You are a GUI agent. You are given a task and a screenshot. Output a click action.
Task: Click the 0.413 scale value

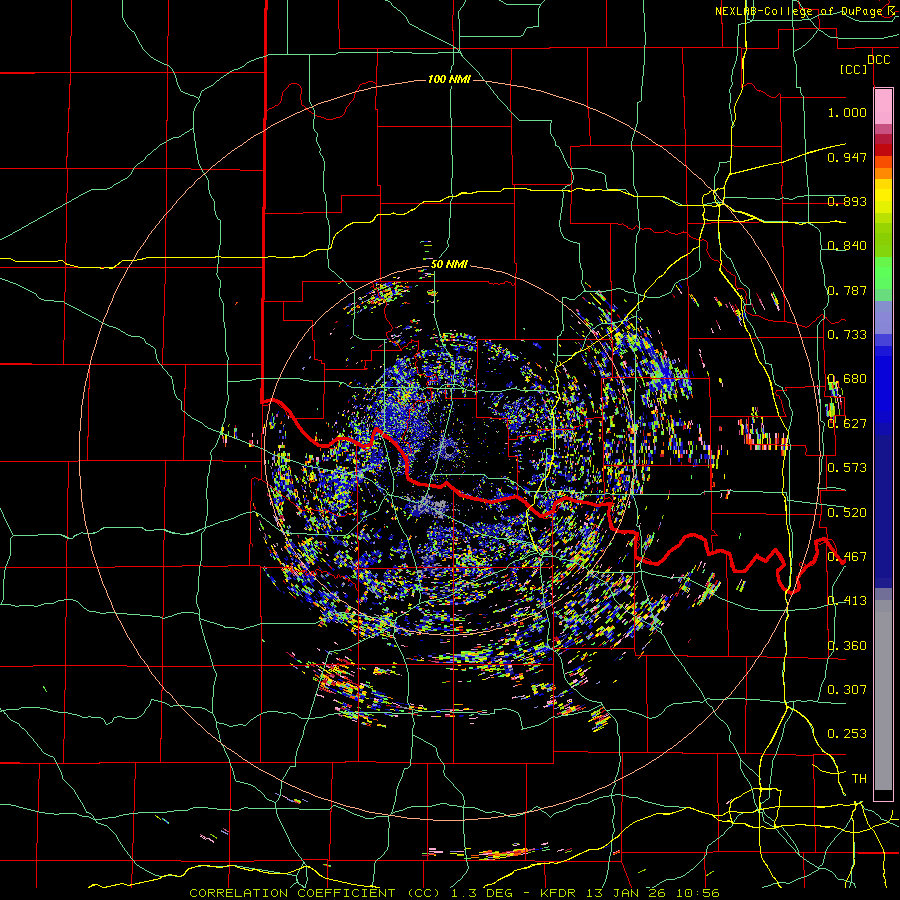(x=847, y=601)
